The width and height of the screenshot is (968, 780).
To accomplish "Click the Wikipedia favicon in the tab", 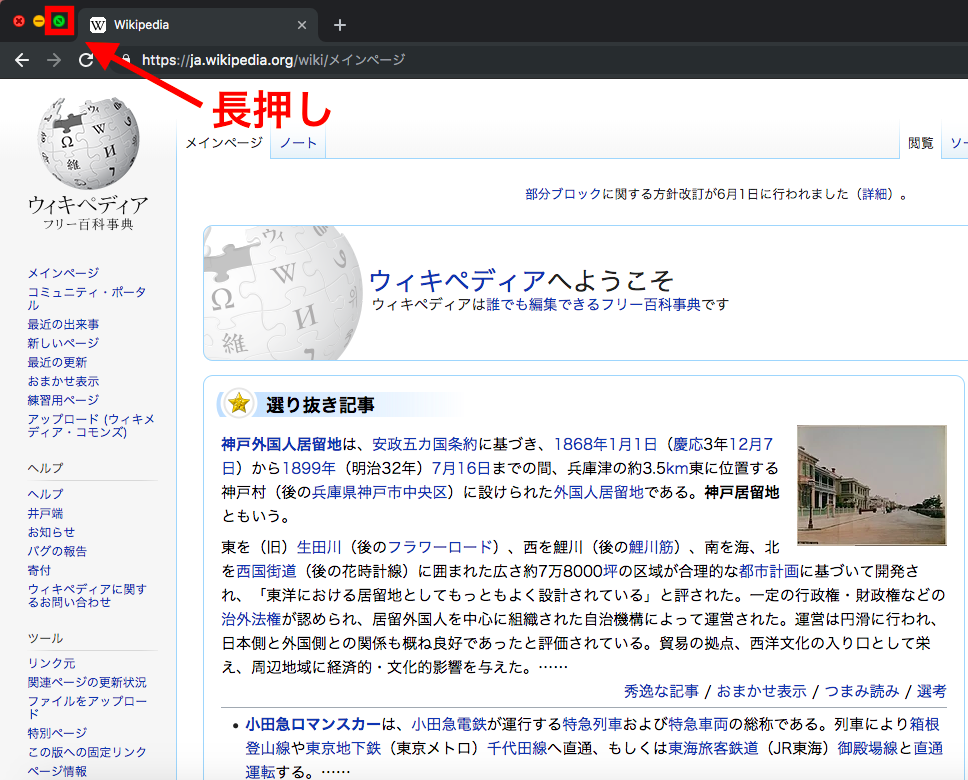I will 98,25.
